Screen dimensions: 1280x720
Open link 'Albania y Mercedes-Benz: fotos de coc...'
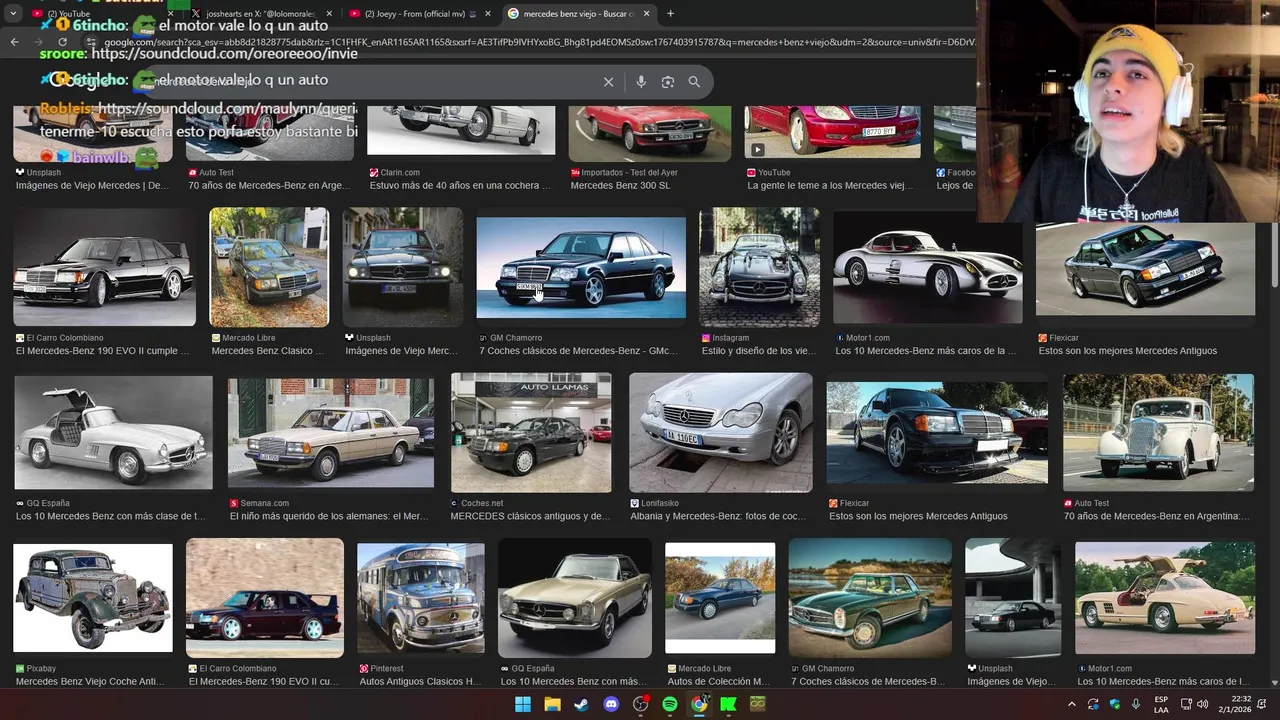[718, 516]
